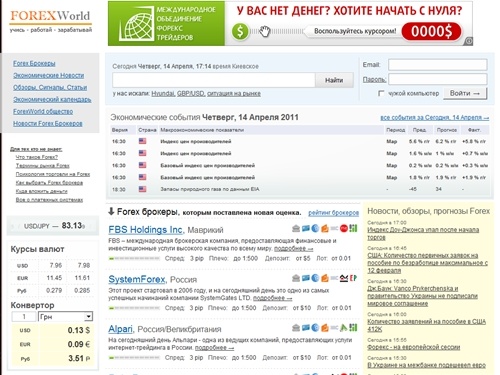
Task: Open the FBS Holdings Inc broker link
Action: [x=146, y=230]
